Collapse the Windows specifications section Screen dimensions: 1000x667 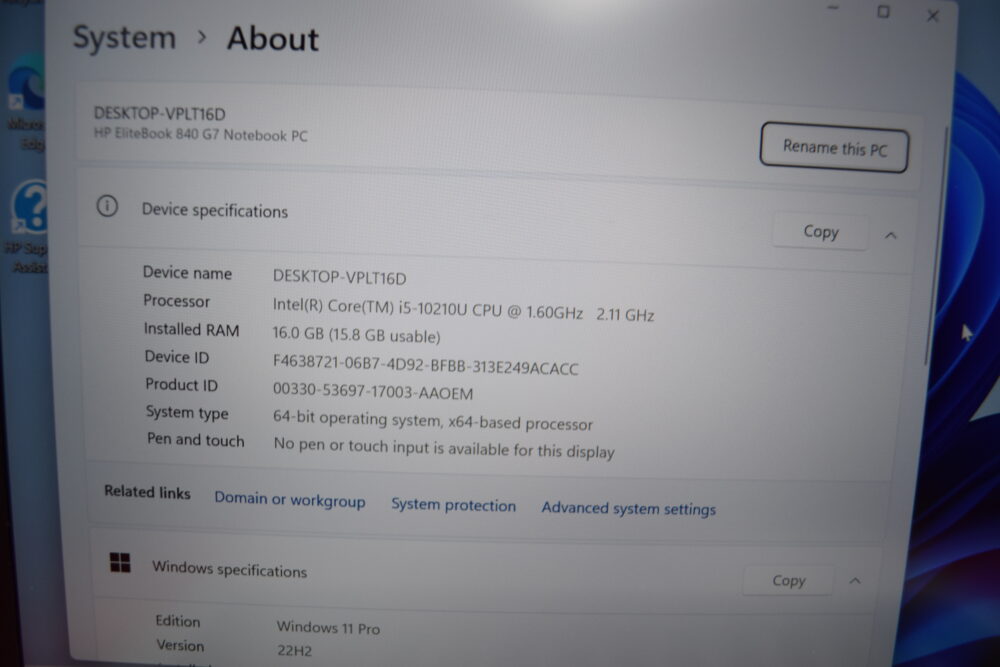click(855, 581)
